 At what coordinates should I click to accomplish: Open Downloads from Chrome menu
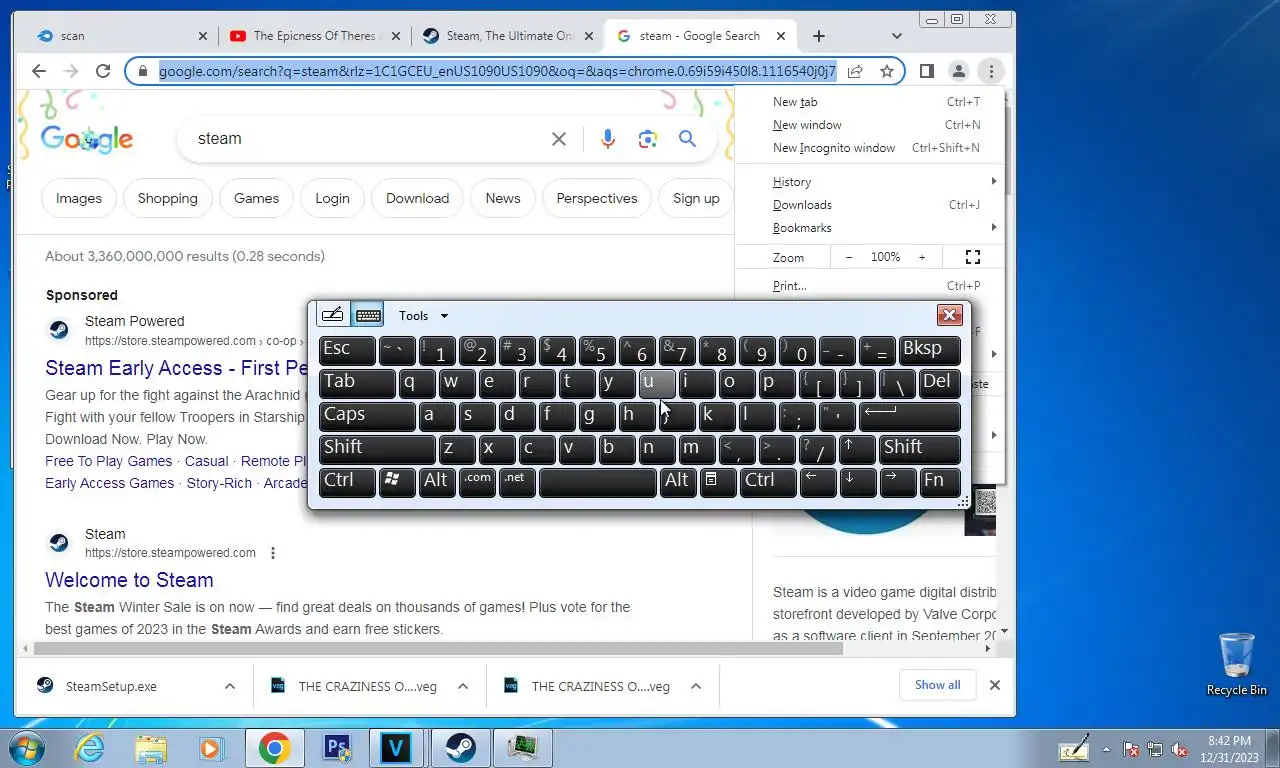pyautogui.click(x=869, y=205)
